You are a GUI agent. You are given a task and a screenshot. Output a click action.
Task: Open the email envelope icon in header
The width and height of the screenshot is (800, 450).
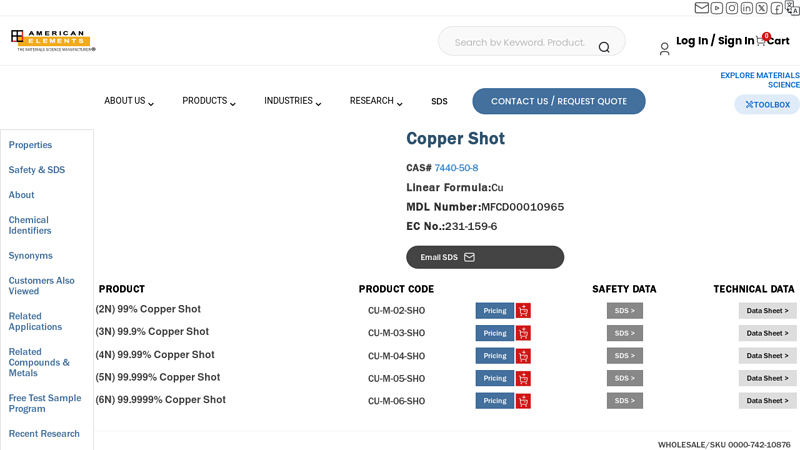pos(702,8)
